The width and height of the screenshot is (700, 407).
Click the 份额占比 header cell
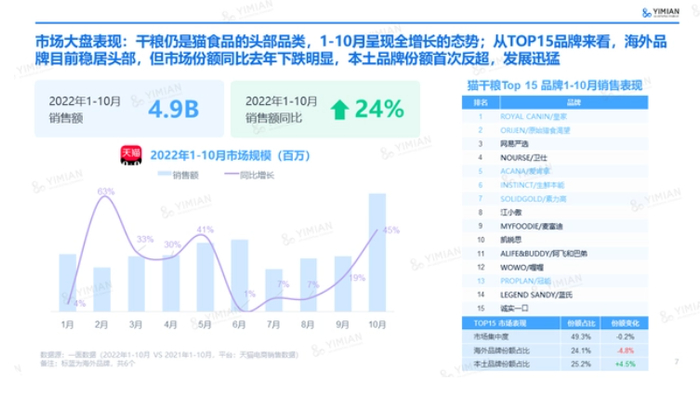(x=580, y=323)
